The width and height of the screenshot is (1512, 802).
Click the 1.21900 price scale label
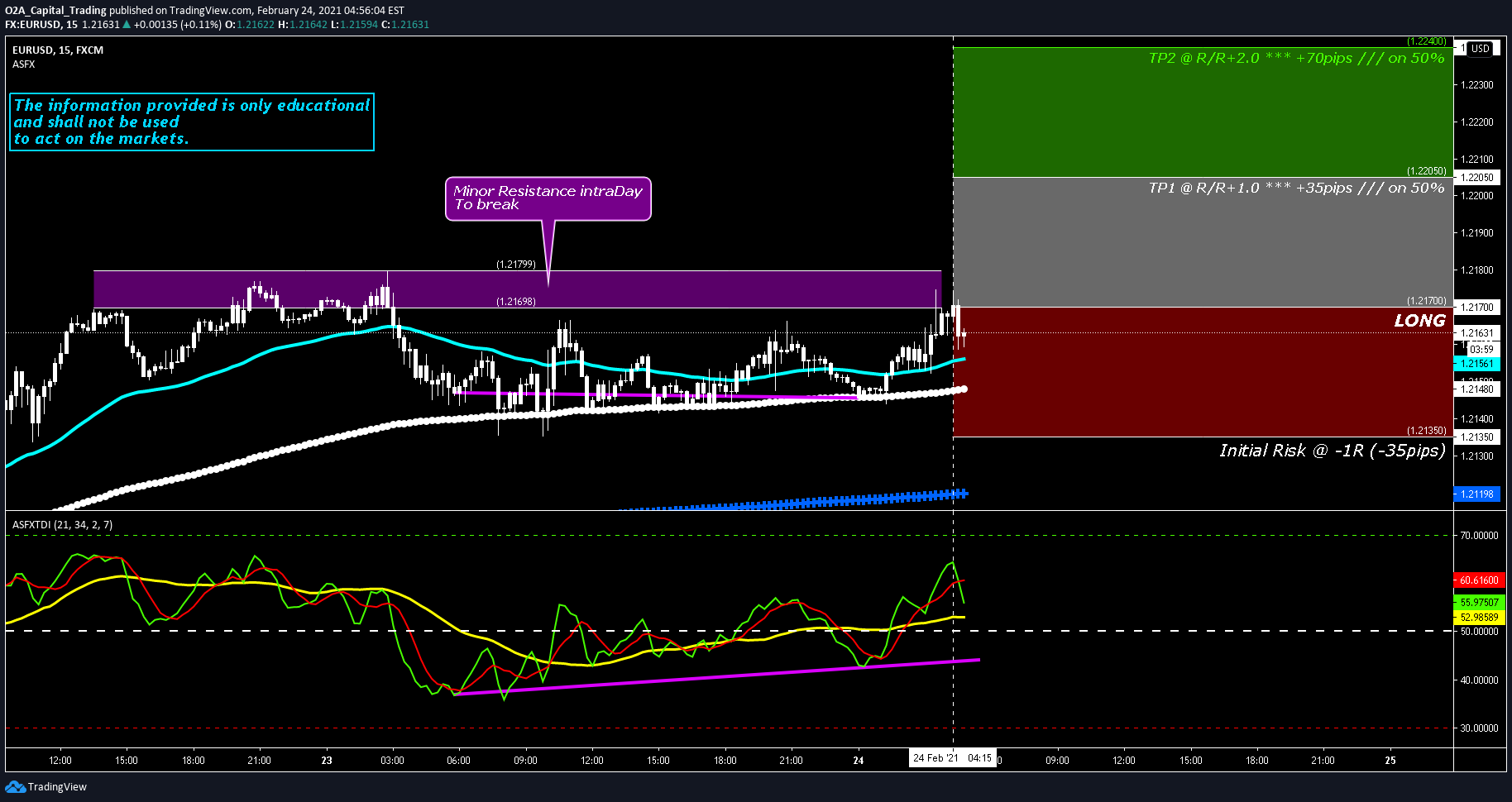point(1477,233)
